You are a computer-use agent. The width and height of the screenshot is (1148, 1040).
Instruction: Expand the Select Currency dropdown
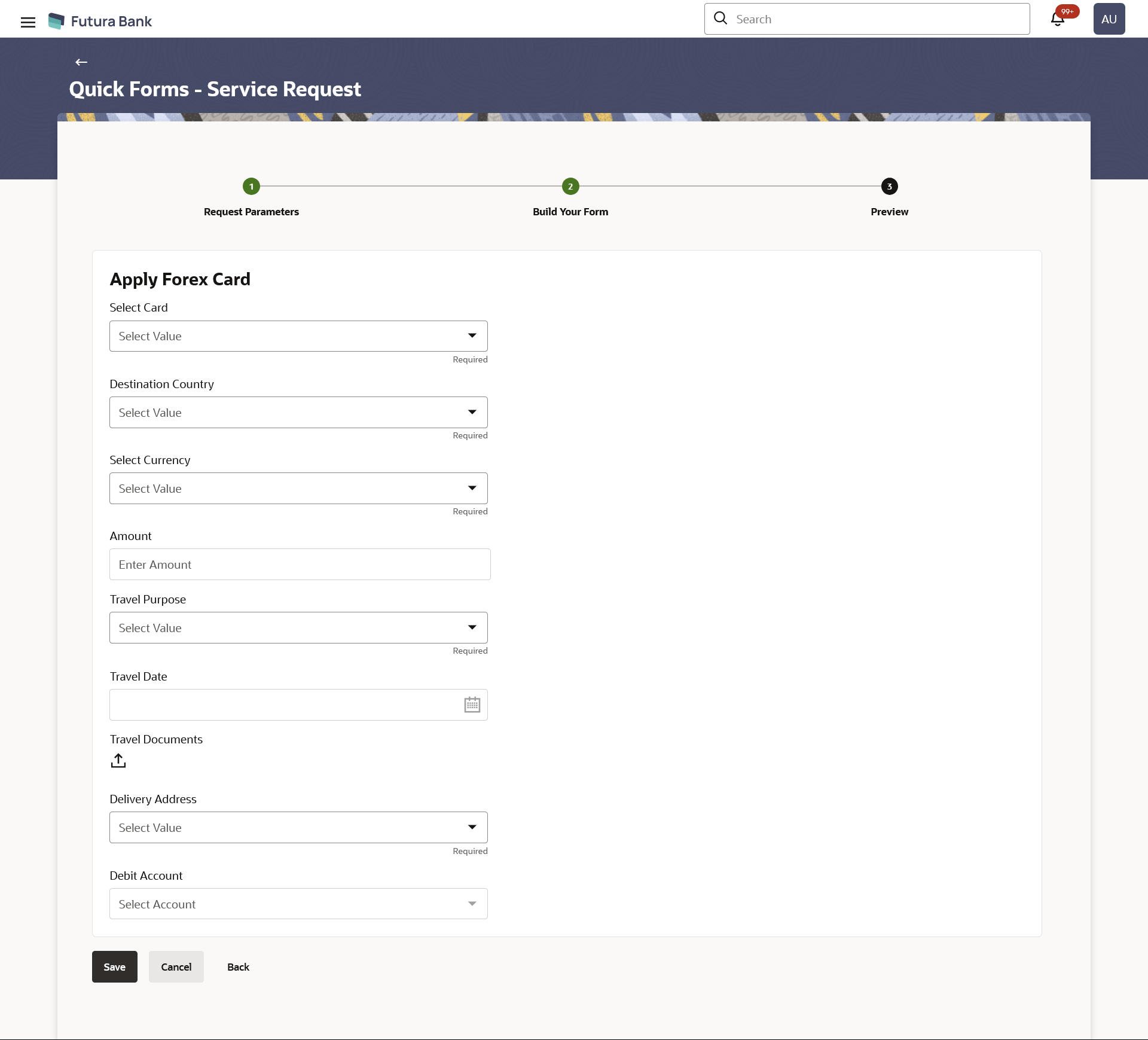coord(298,489)
